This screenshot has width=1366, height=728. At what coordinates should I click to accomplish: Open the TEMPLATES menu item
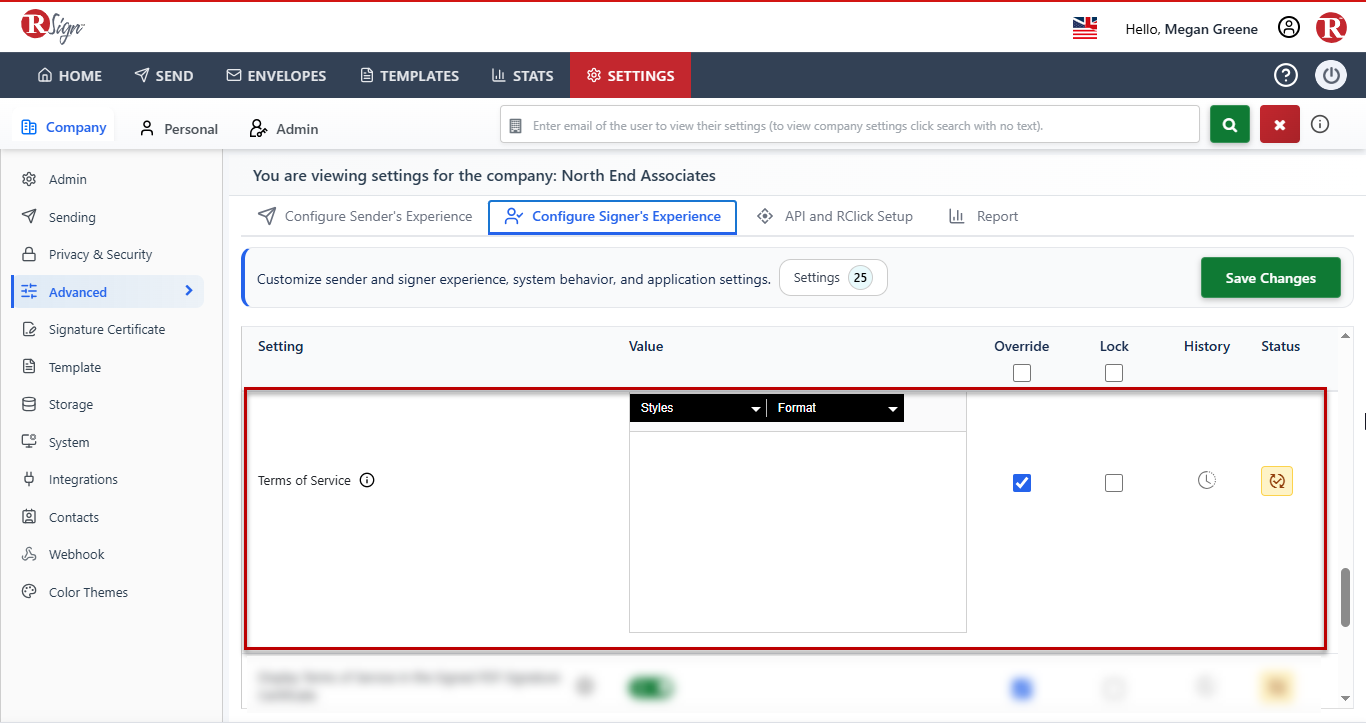coord(409,75)
